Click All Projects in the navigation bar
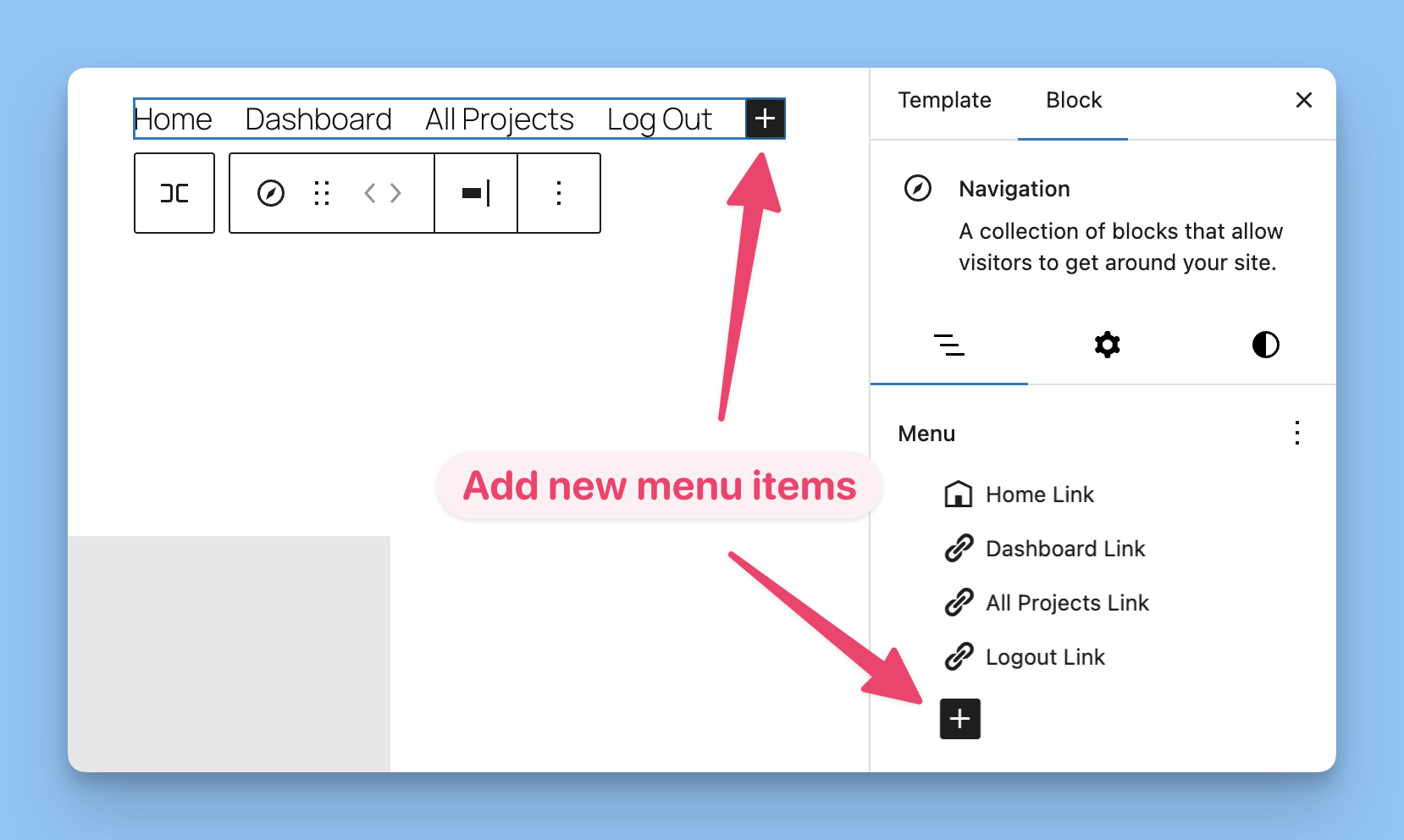Screen dimensions: 1404x840 [500, 119]
